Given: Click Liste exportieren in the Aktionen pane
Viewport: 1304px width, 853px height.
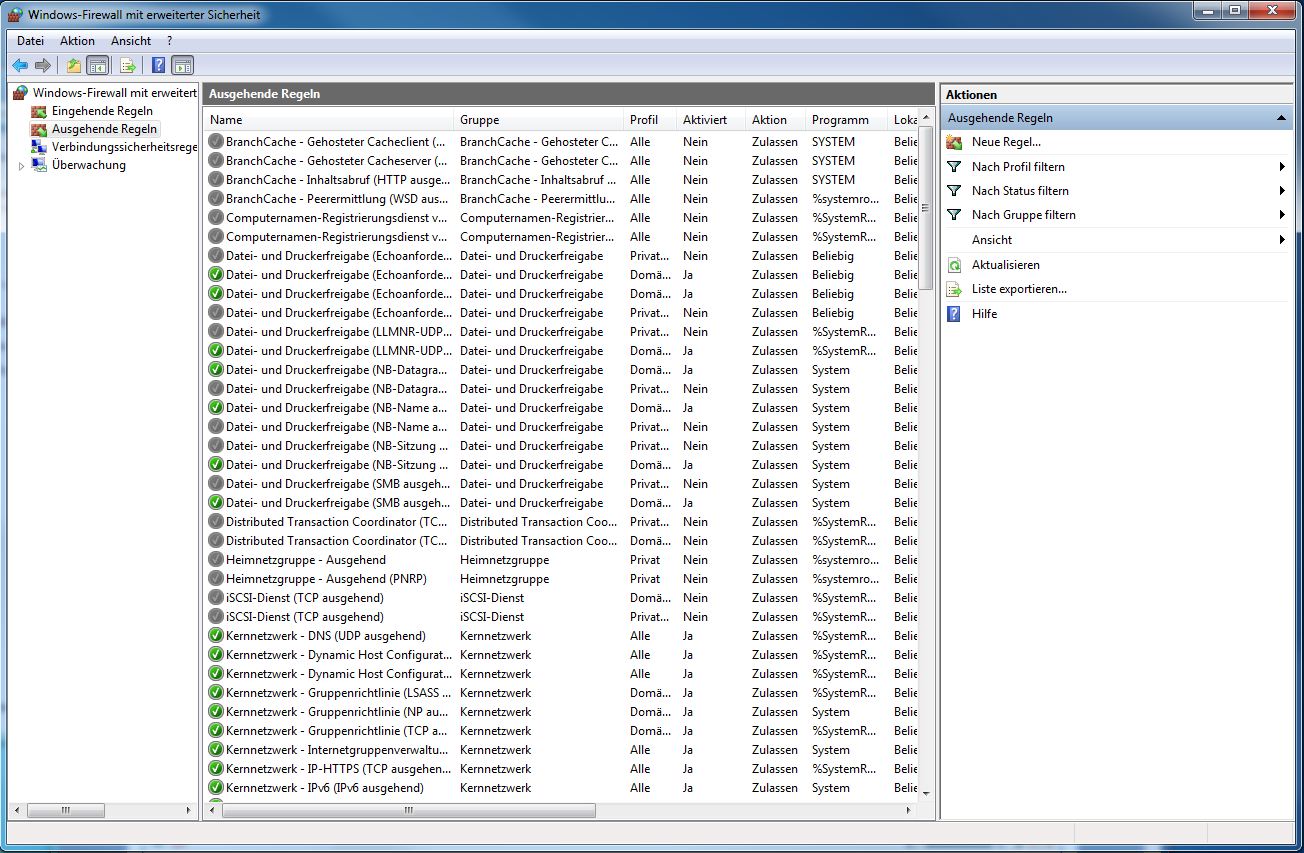Looking at the screenshot, I should [x=1019, y=289].
